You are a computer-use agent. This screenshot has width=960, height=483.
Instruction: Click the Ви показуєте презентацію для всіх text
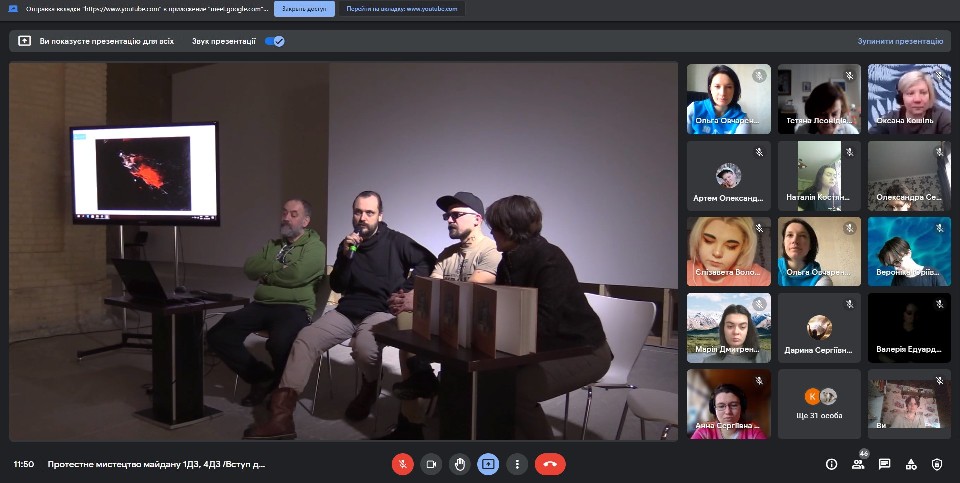(107, 41)
